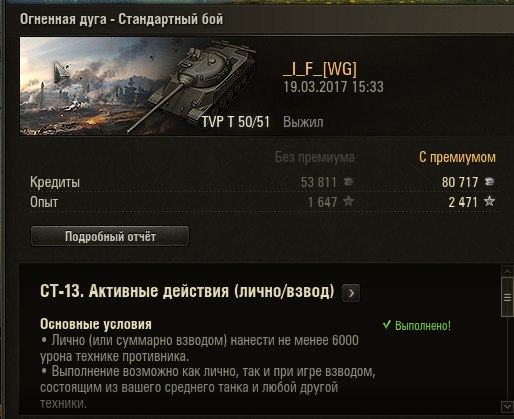This screenshot has height=419, width=514.
Task: Click the Кредиты row label
Action: [x=55, y=182]
